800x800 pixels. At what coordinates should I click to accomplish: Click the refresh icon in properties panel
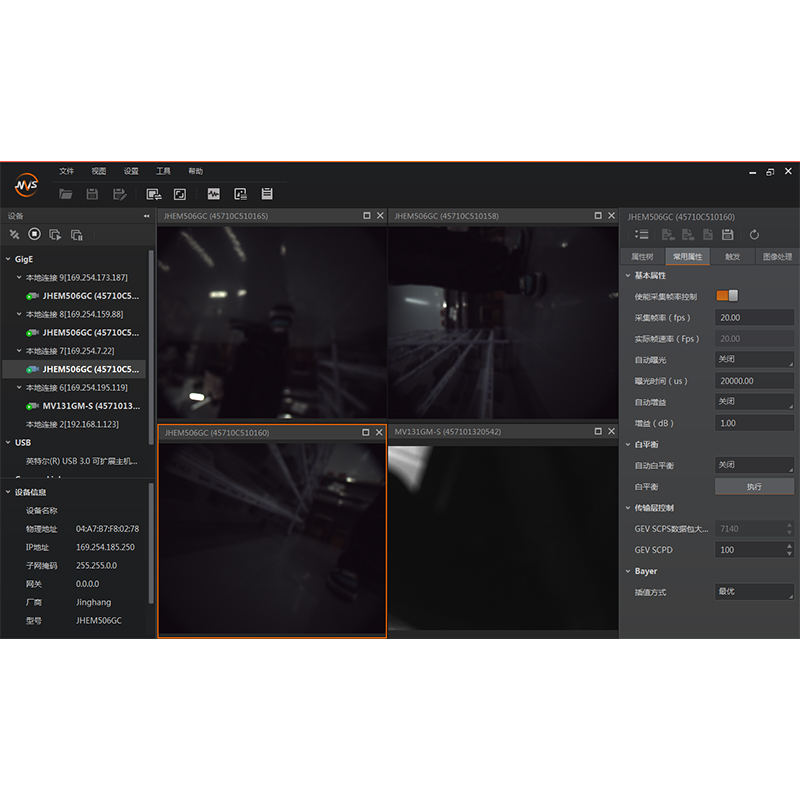[754, 234]
